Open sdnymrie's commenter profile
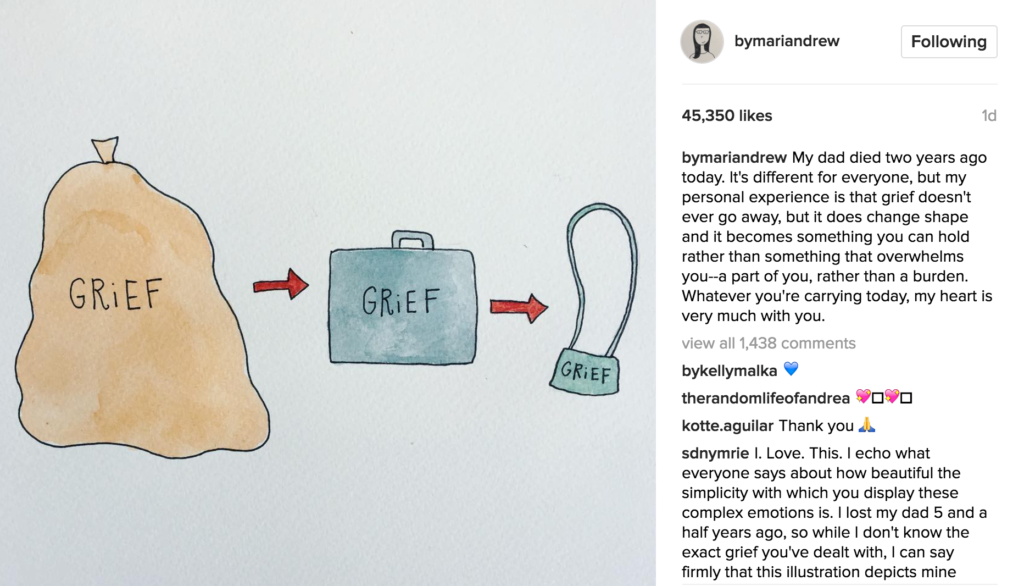The height and width of the screenshot is (586, 1024). click(x=715, y=453)
